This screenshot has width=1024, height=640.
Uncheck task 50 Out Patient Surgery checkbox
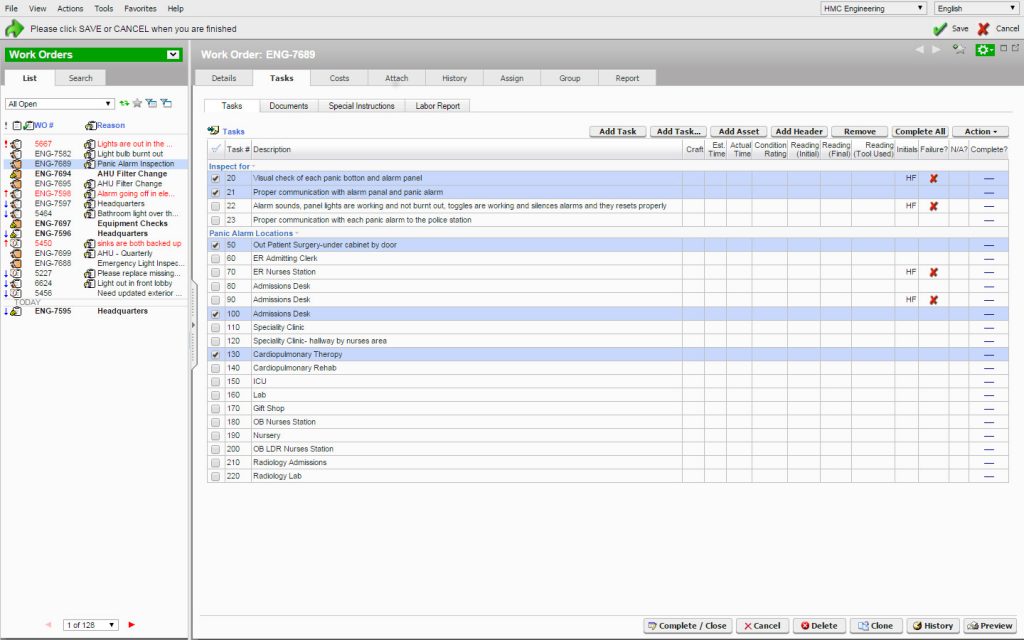(216, 245)
